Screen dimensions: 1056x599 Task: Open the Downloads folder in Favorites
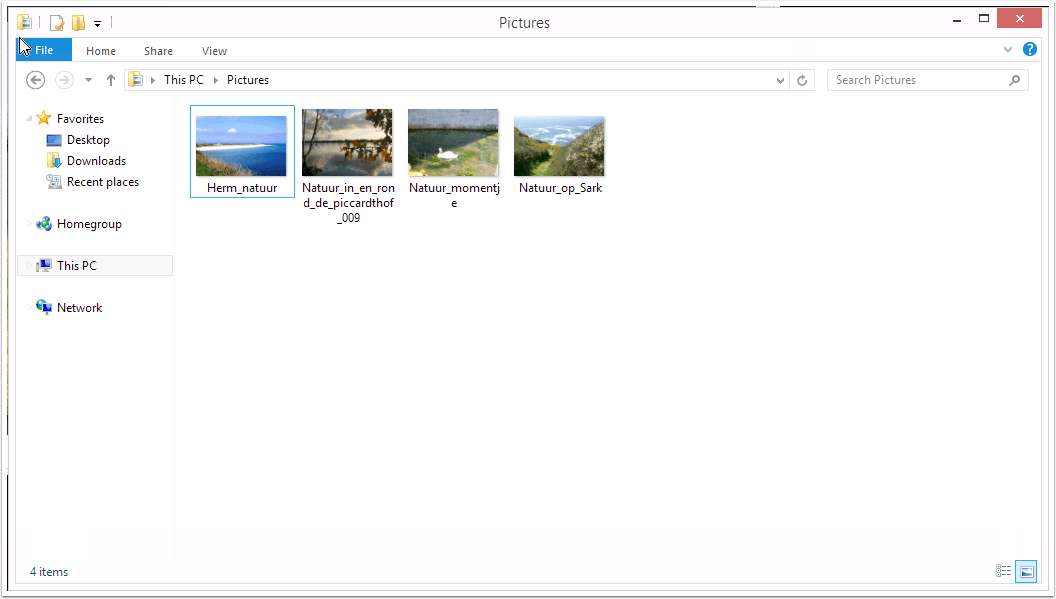[95, 161]
